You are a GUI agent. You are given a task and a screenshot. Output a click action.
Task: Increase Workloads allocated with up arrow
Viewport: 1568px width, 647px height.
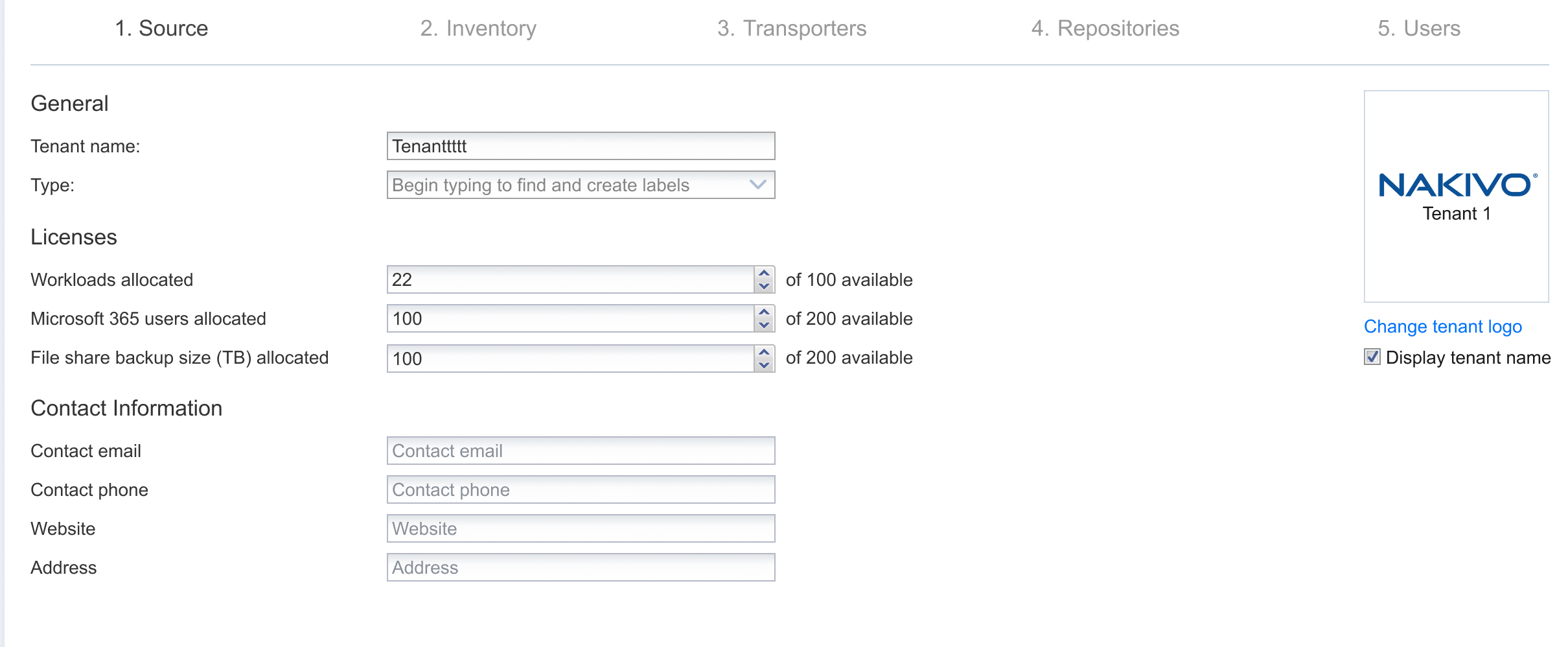tap(764, 273)
